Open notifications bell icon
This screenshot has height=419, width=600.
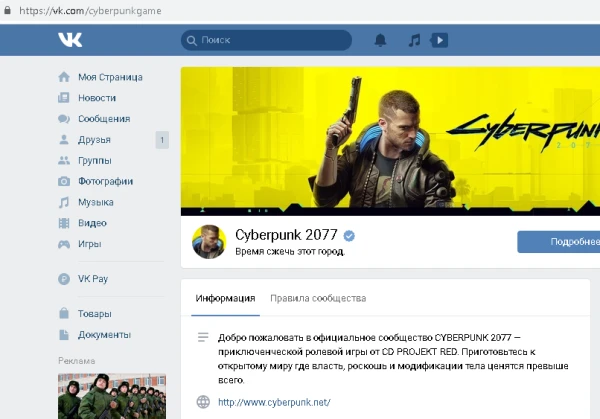(380, 40)
